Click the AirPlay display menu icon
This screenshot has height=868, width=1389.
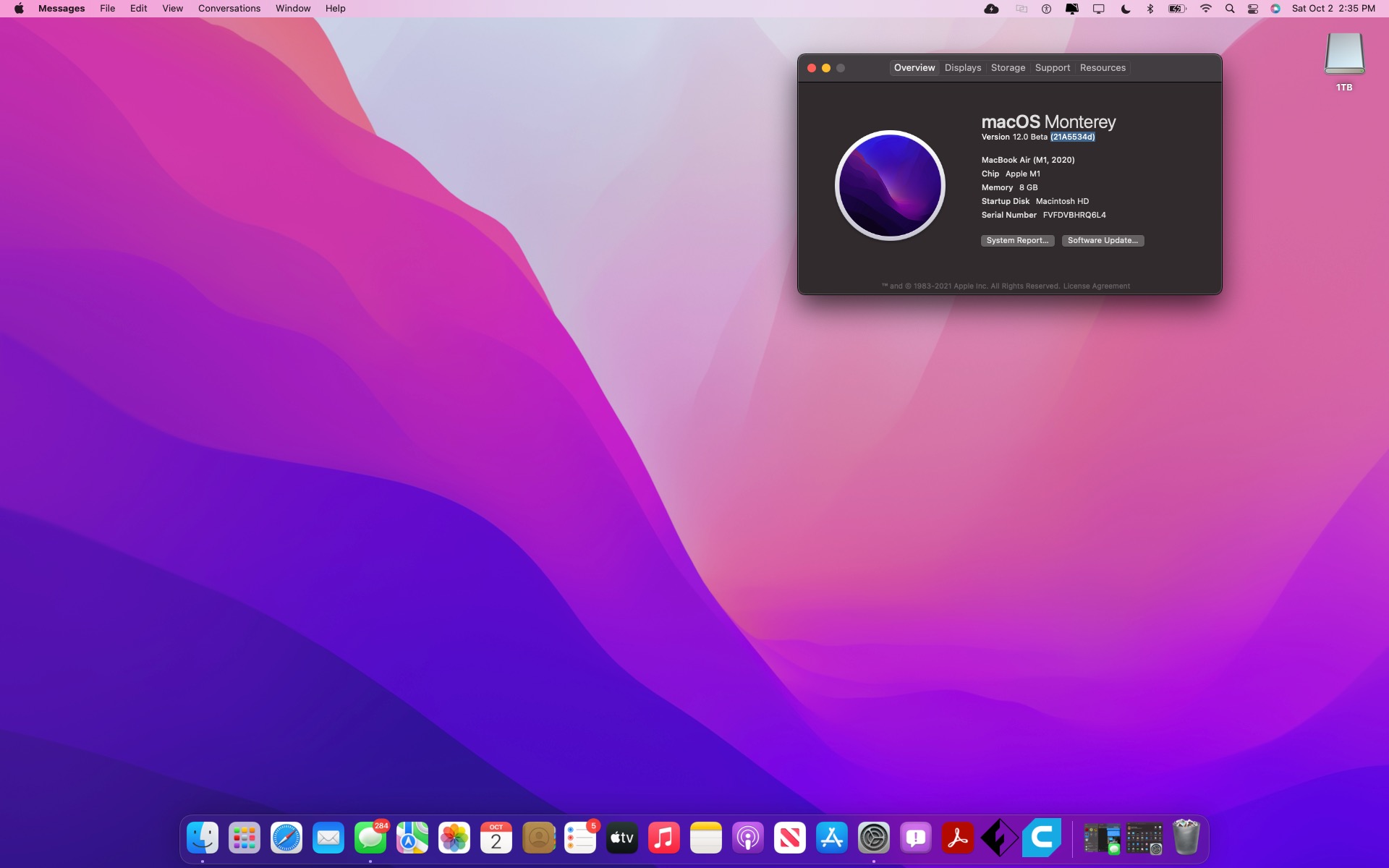1099,9
